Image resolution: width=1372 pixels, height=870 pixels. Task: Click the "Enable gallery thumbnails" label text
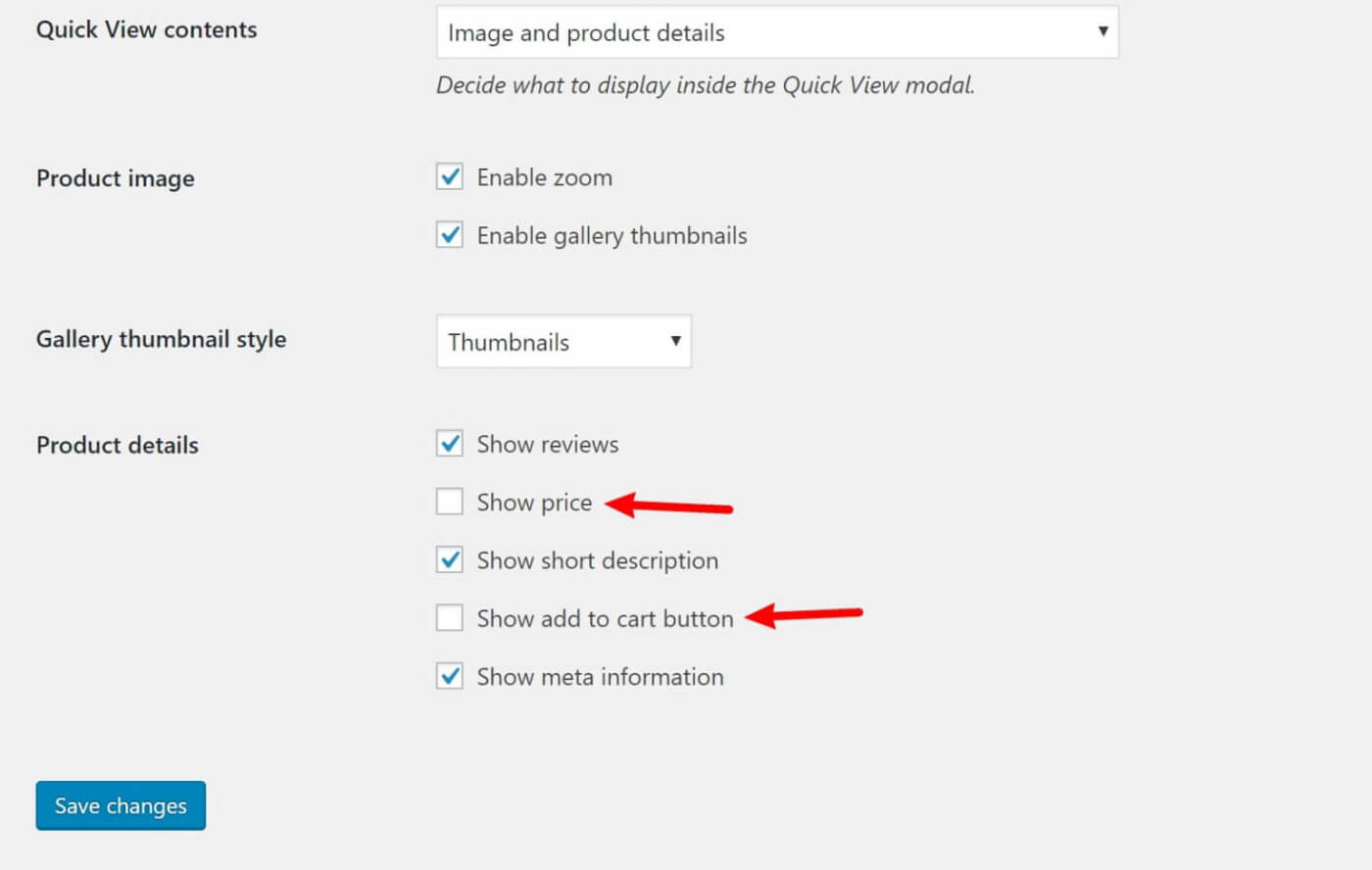pyautogui.click(x=612, y=235)
